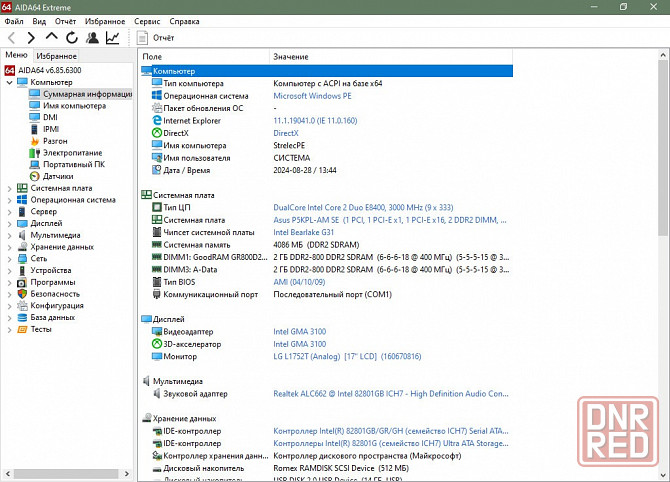Click the Разгон flame icon
The width and height of the screenshot is (670, 482).
pos(35,141)
